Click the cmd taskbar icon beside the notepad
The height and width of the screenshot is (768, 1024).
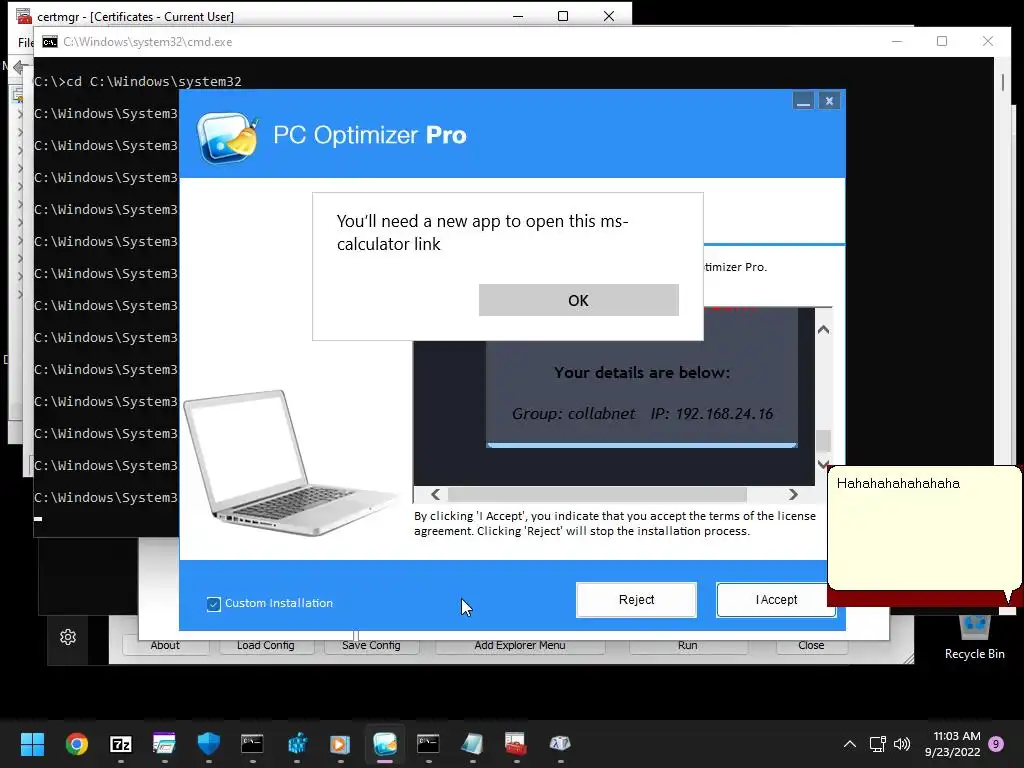click(x=428, y=744)
